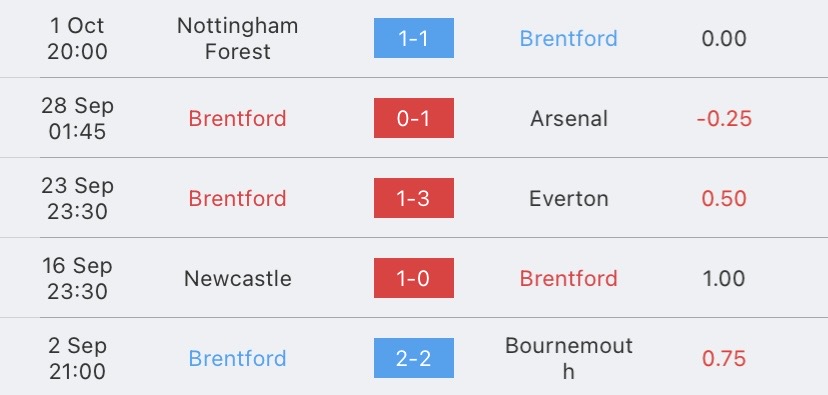The height and width of the screenshot is (395, 828).
Task: Select the -0.25 handicap value
Action: pyautogui.click(x=724, y=118)
